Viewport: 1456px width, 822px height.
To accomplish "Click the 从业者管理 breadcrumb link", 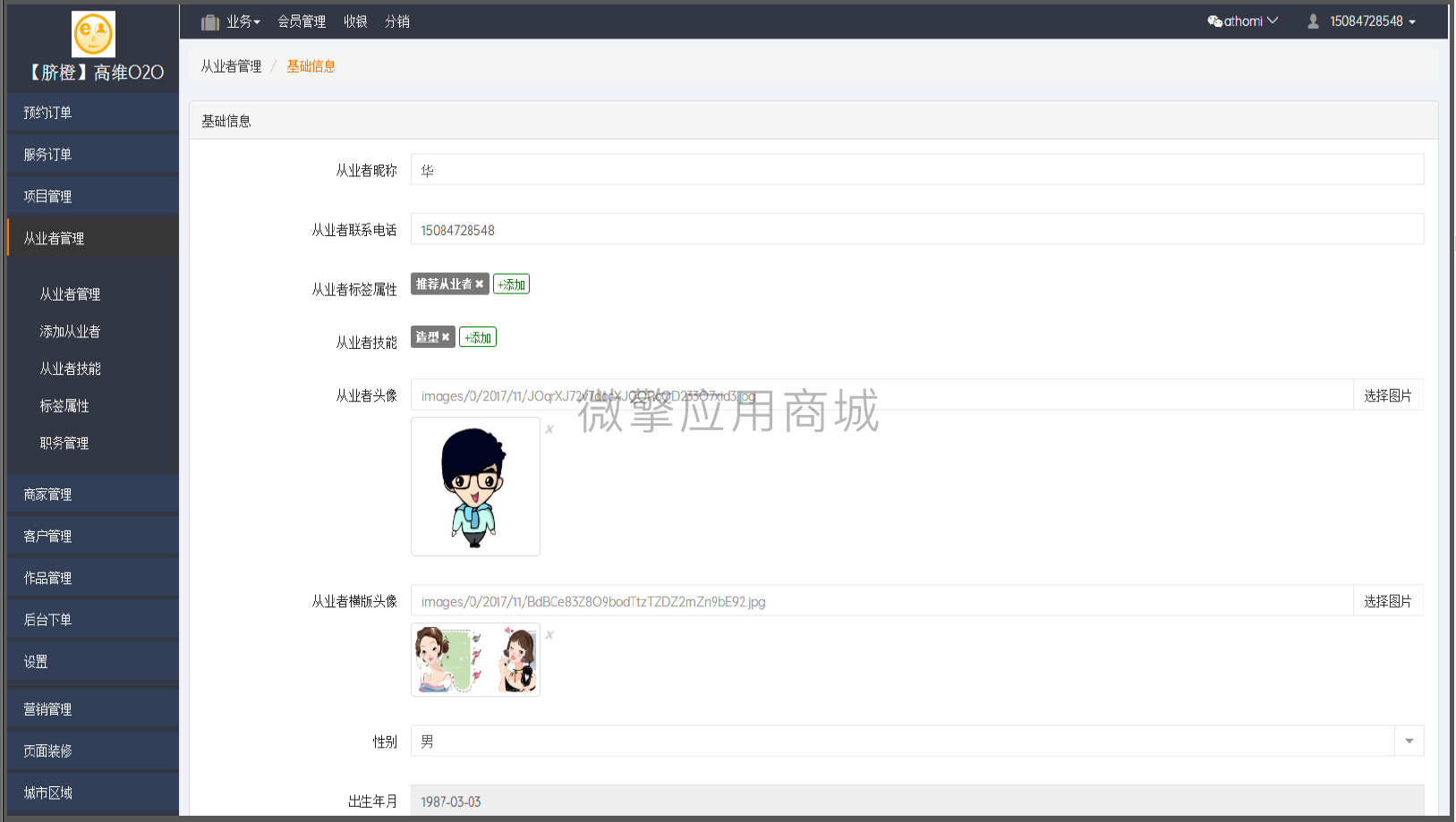I will pyautogui.click(x=231, y=66).
